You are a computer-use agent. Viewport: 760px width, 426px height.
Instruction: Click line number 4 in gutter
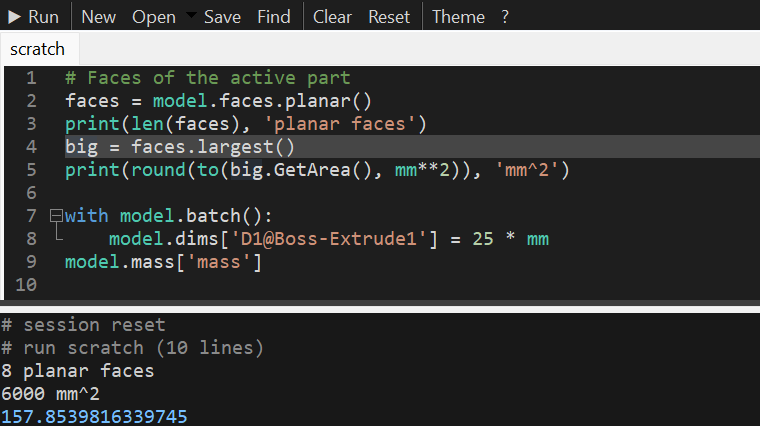click(31, 147)
